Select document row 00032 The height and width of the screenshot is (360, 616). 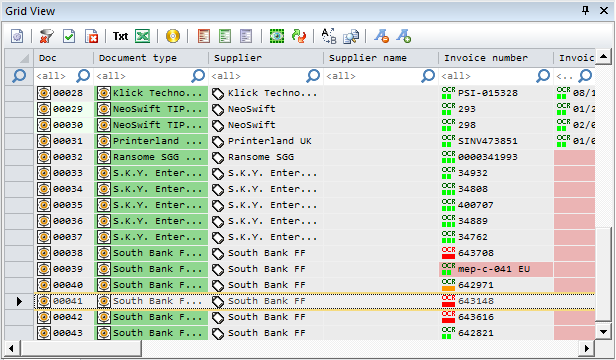pos(64,157)
